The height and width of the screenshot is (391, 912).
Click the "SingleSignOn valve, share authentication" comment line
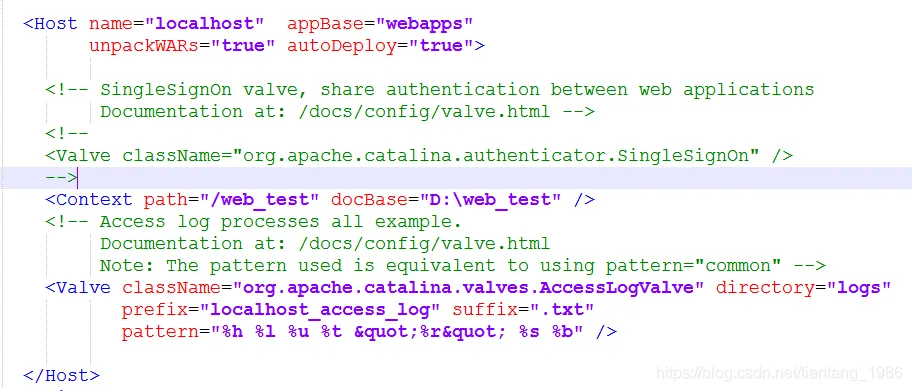pyautogui.click(x=430, y=90)
